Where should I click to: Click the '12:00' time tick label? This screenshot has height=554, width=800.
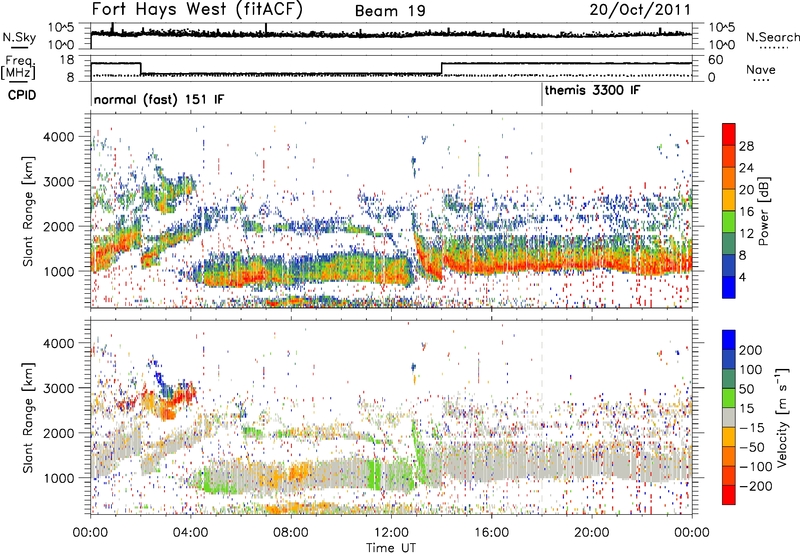(391, 533)
